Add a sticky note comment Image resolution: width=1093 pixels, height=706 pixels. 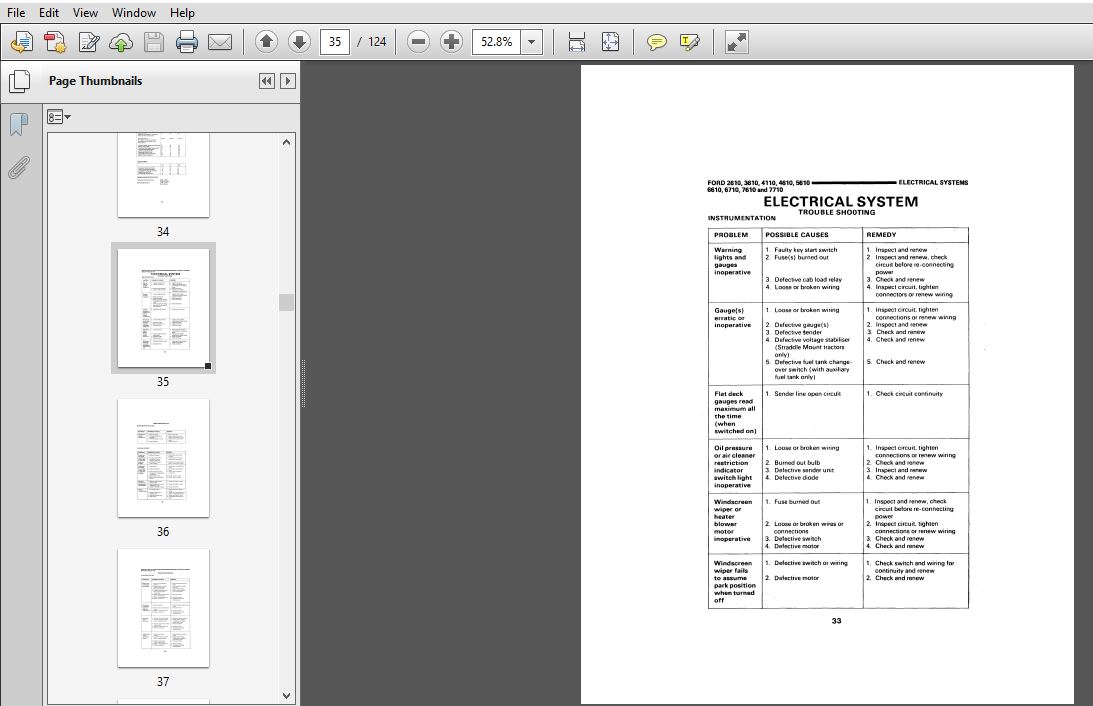[x=656, y=42]
